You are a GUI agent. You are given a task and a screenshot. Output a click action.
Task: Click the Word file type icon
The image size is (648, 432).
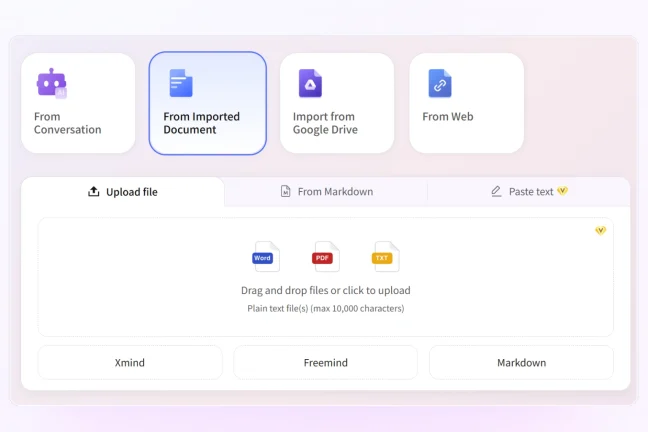tap(266, 257)
